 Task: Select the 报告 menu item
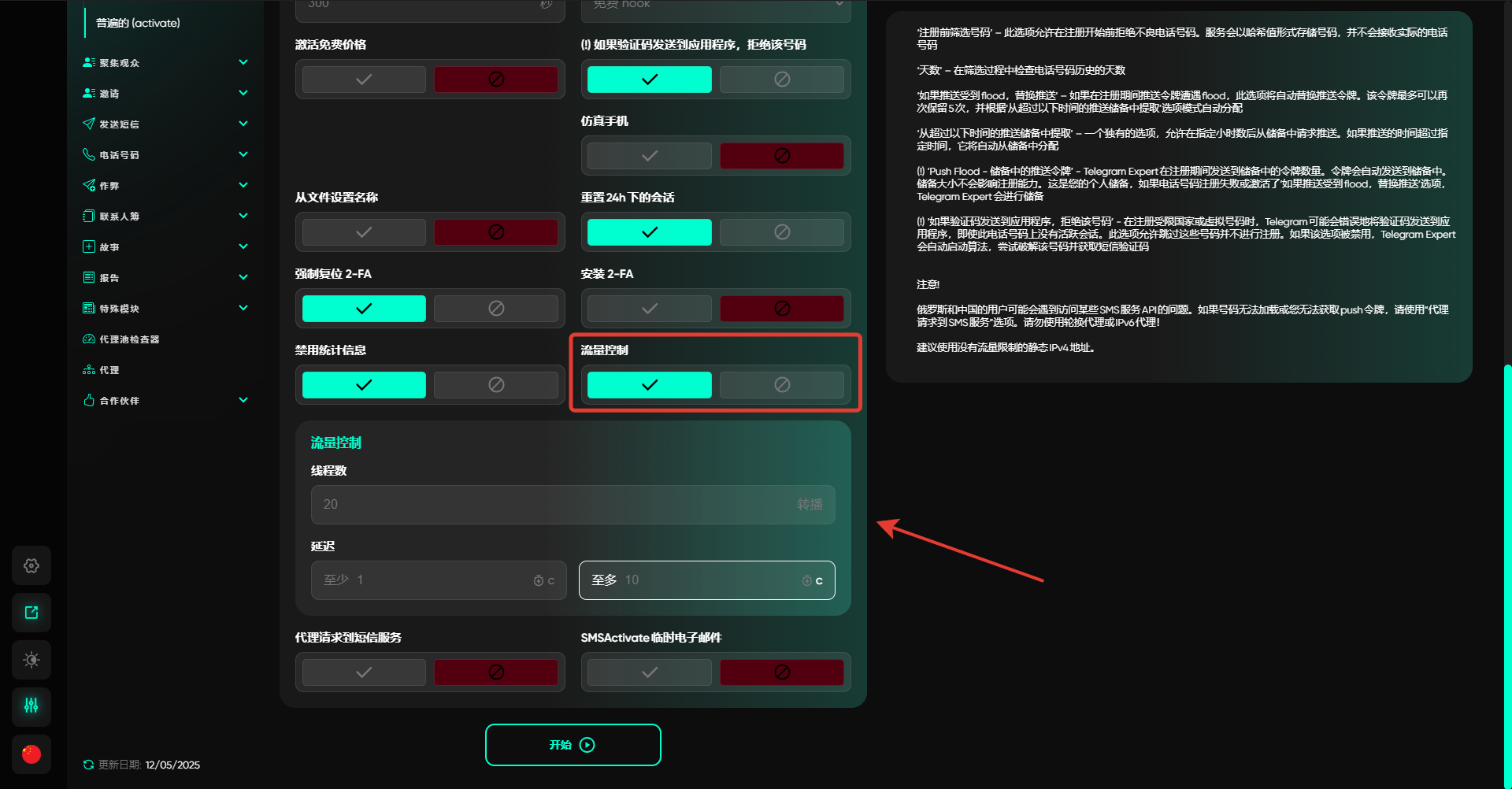click(109, 278)
